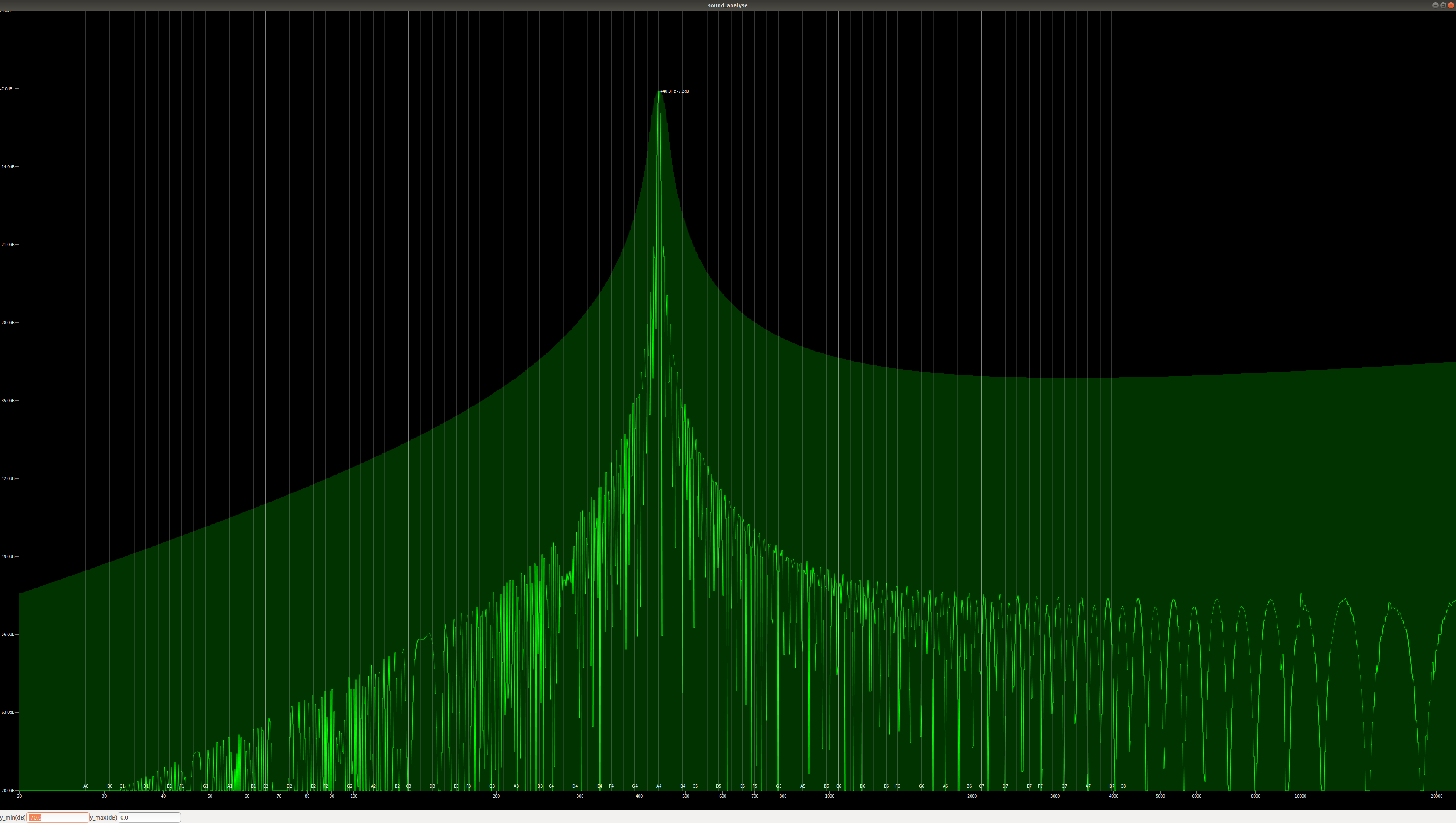Viewport: 1456px width, 823px height.
Task: Click the D2 note marker label
Action: [289, 786]
